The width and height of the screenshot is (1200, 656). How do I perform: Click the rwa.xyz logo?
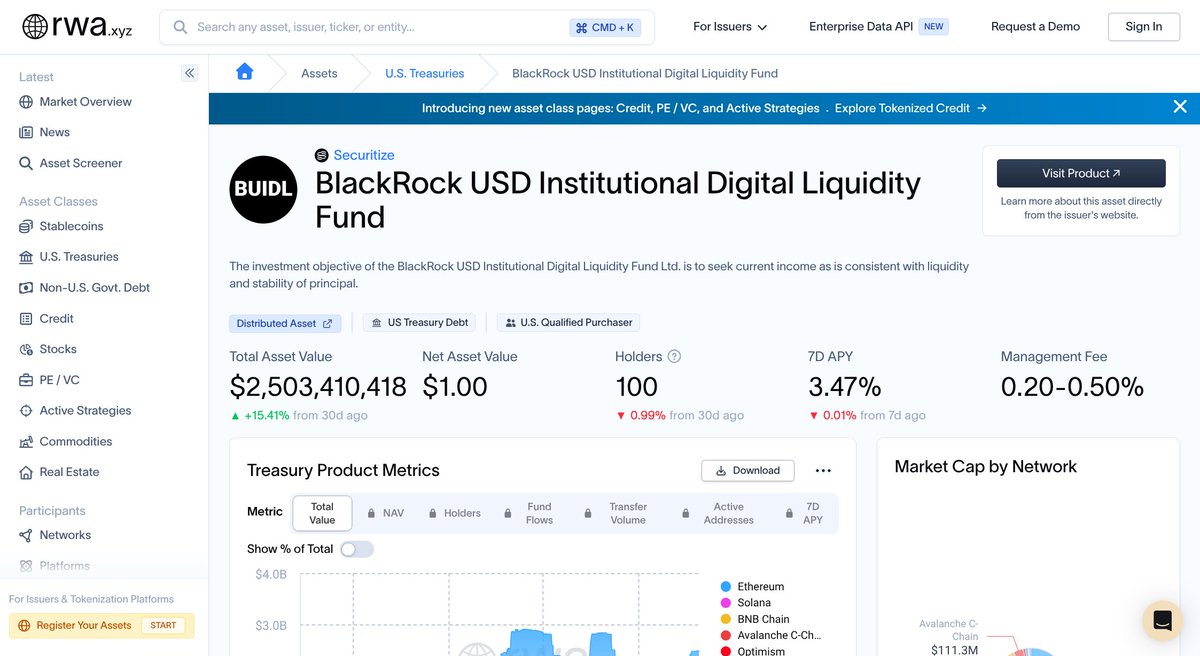(78, 27)
